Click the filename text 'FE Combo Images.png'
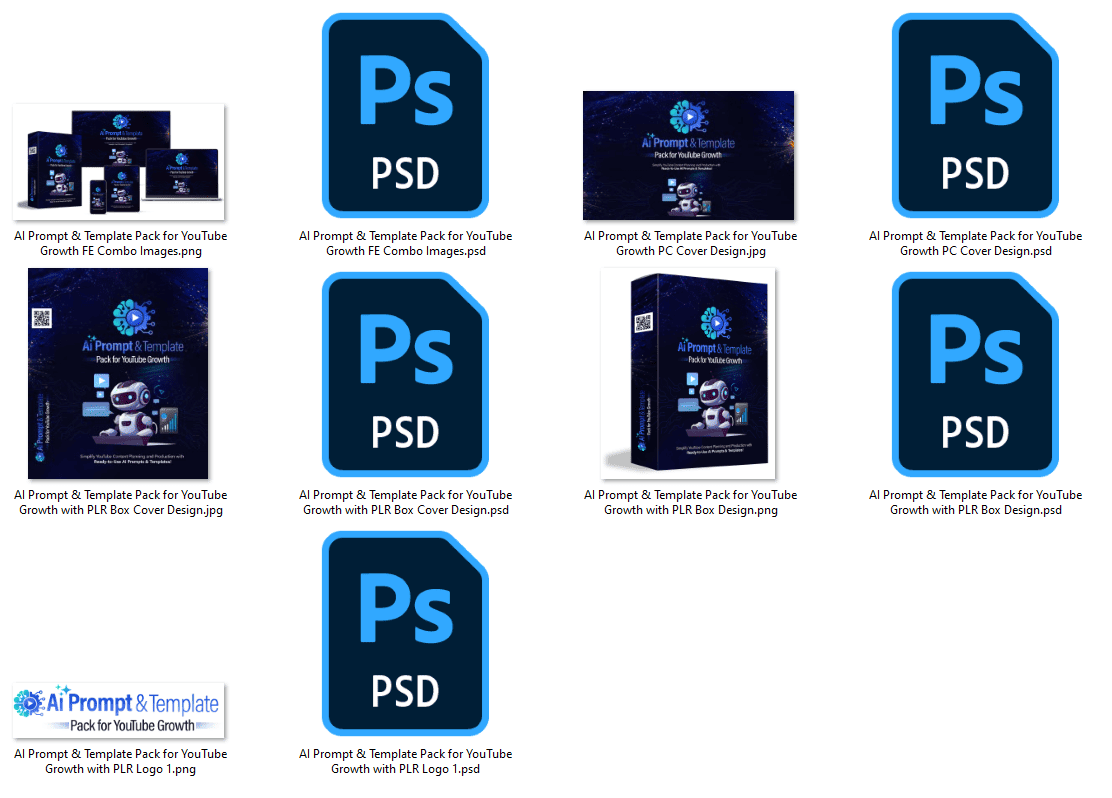 tap(120, 244)
